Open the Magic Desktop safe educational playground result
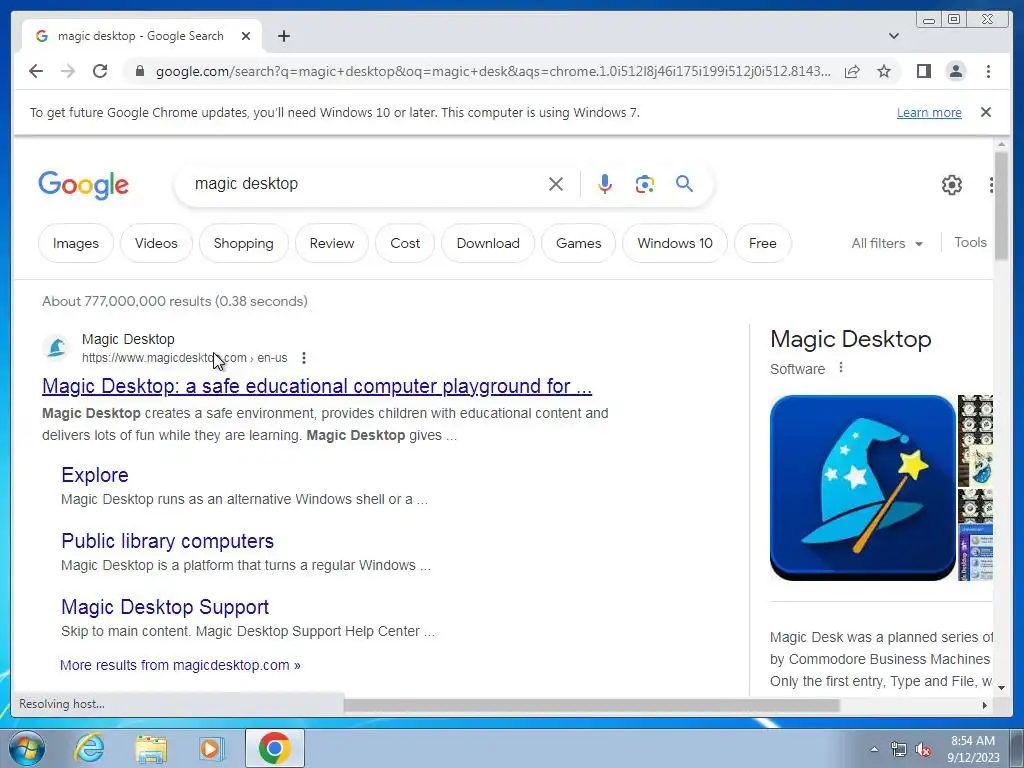1024x768 pixels. 317,386
